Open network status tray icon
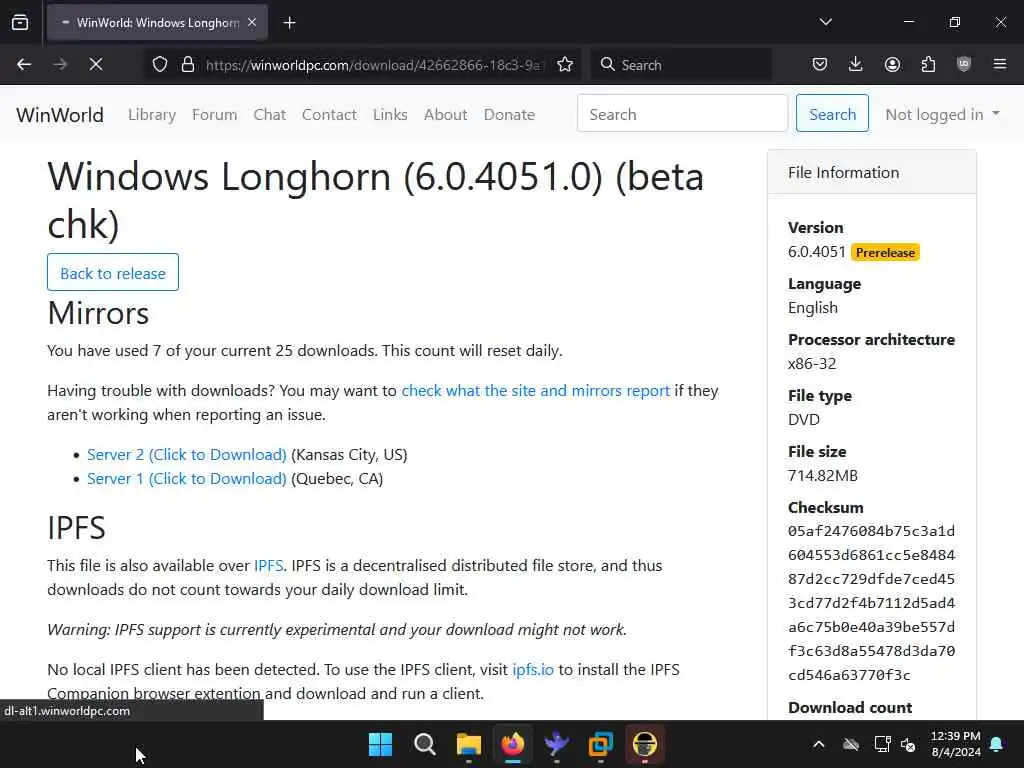 coord(882,744)
